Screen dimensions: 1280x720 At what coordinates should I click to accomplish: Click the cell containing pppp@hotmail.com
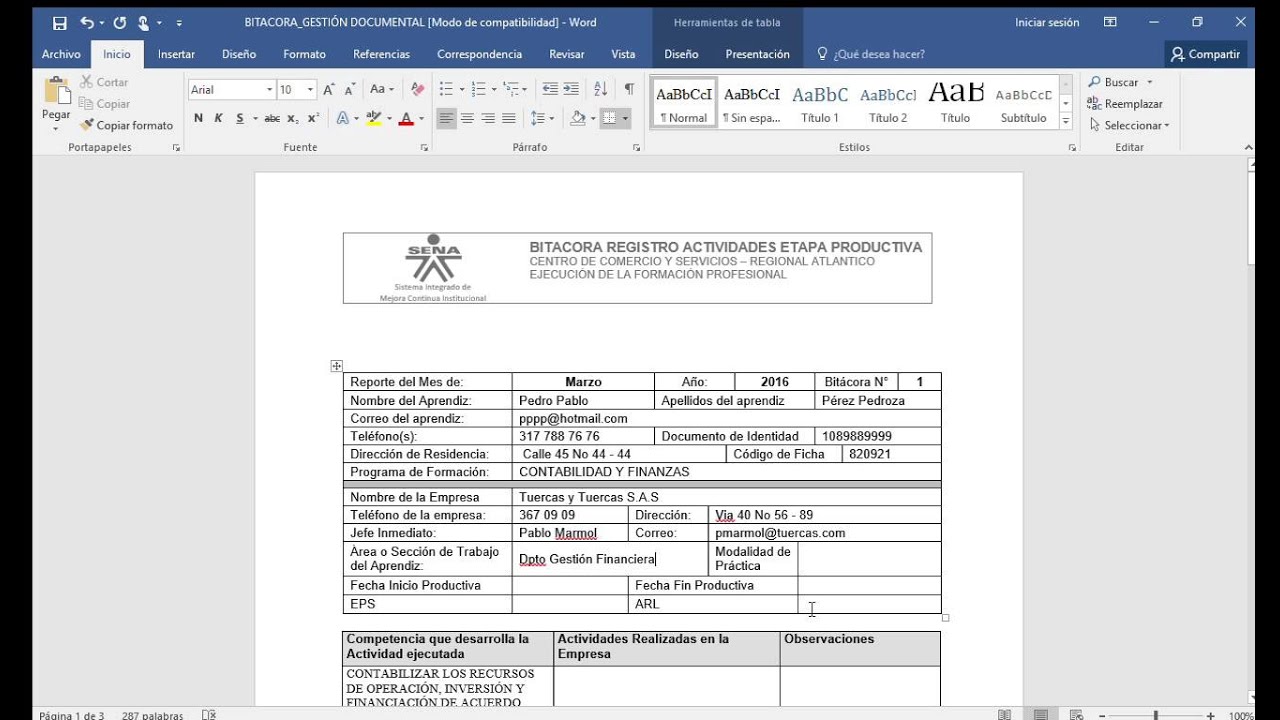point(726,419)
